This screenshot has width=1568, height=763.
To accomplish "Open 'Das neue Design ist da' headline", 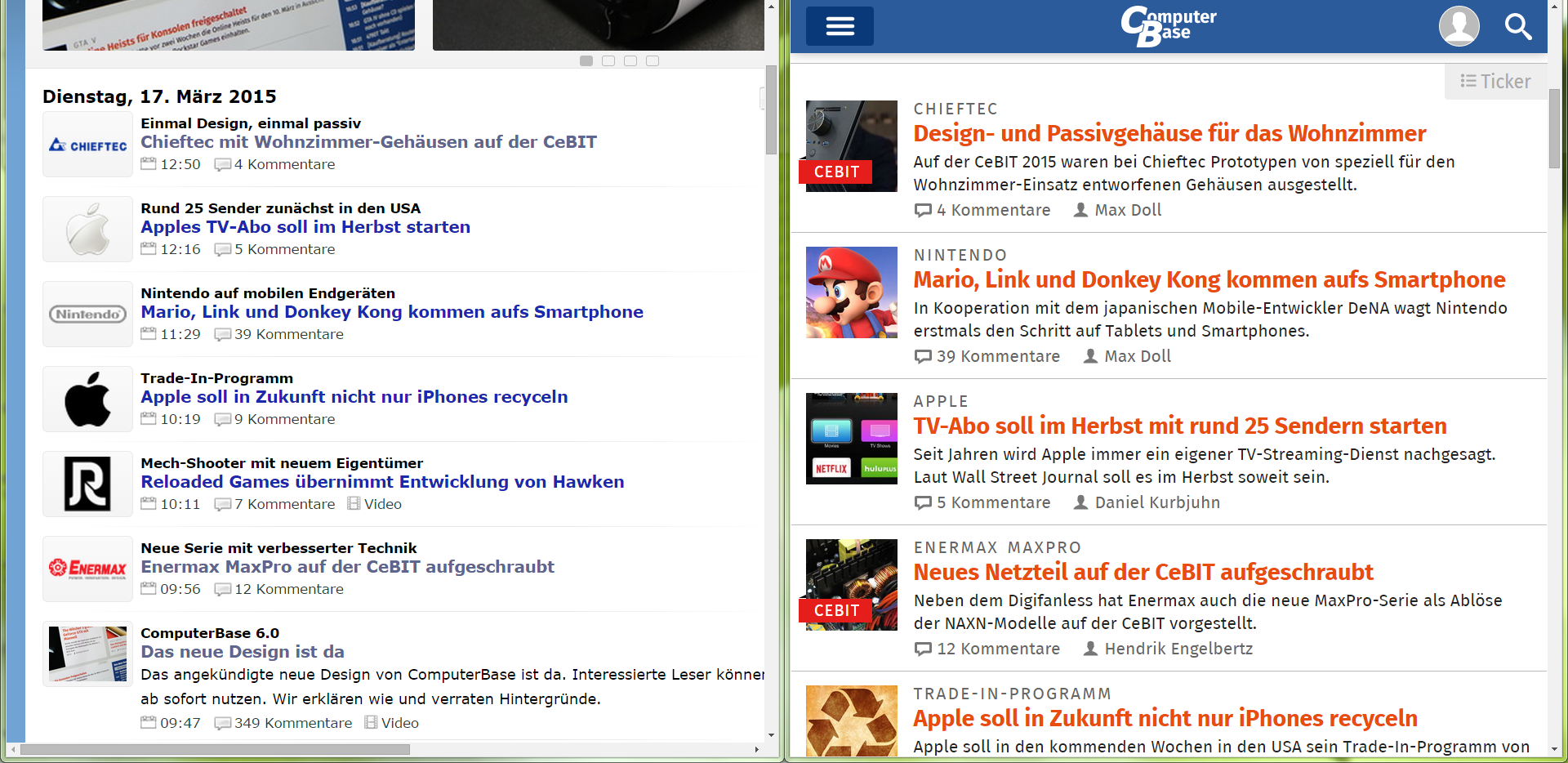I will [243, 652].
